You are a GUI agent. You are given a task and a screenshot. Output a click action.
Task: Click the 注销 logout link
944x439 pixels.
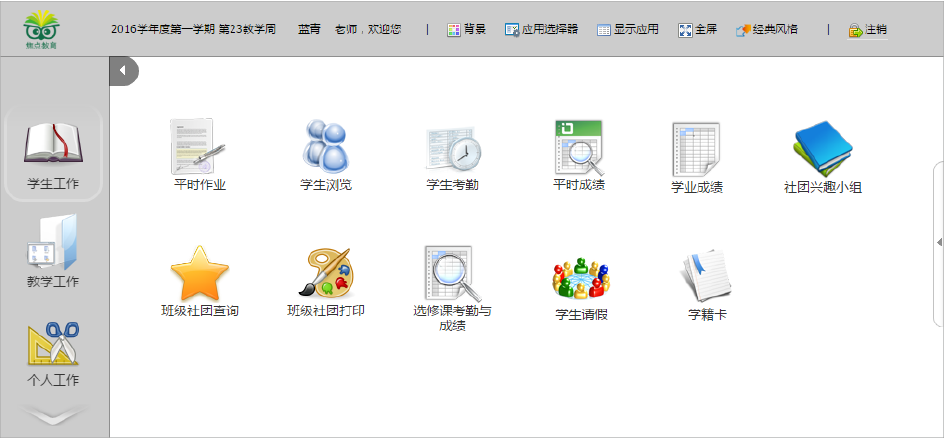click(x=866, y=30)
